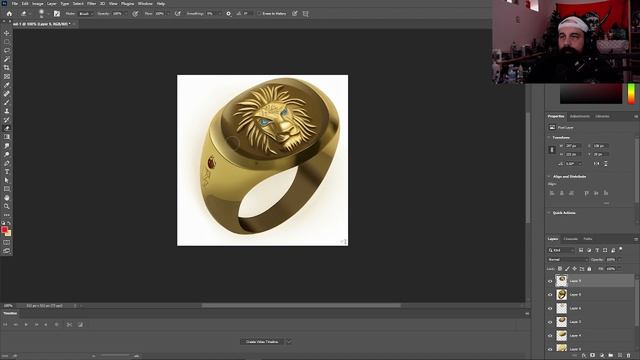Select the History Brush tool
This screenshot has height=360, width=640.
tap(7, 120)
